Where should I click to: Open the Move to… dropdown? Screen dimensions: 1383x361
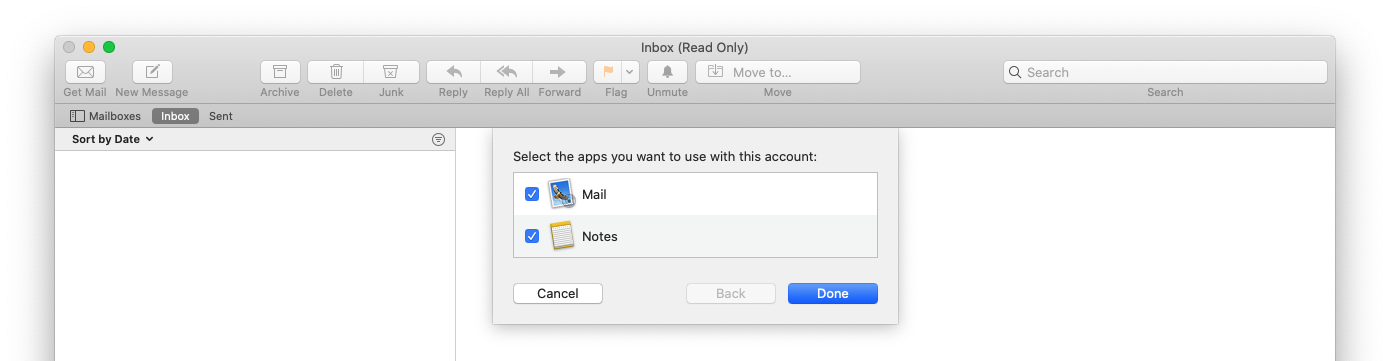pos(778,72)
